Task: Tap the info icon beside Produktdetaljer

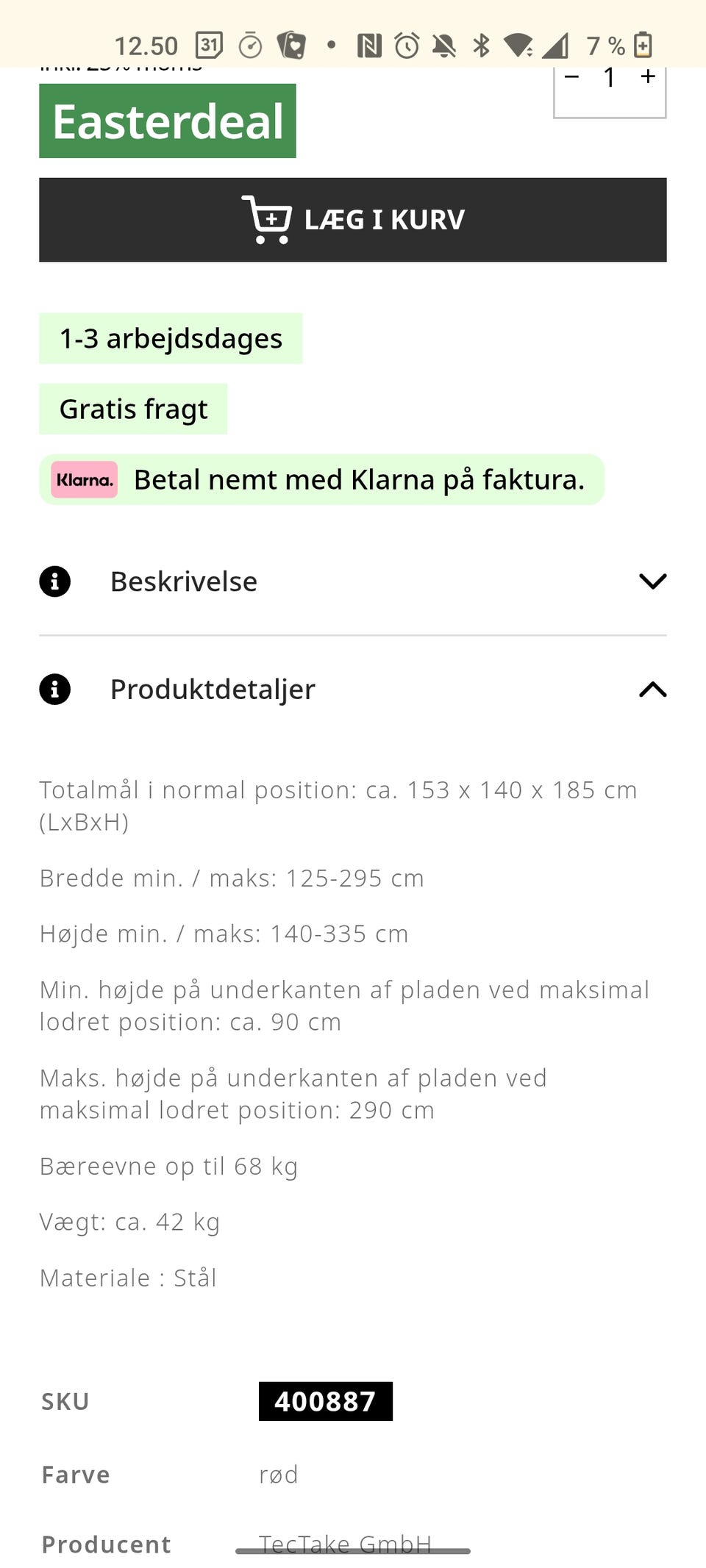Action: [54, 690]
